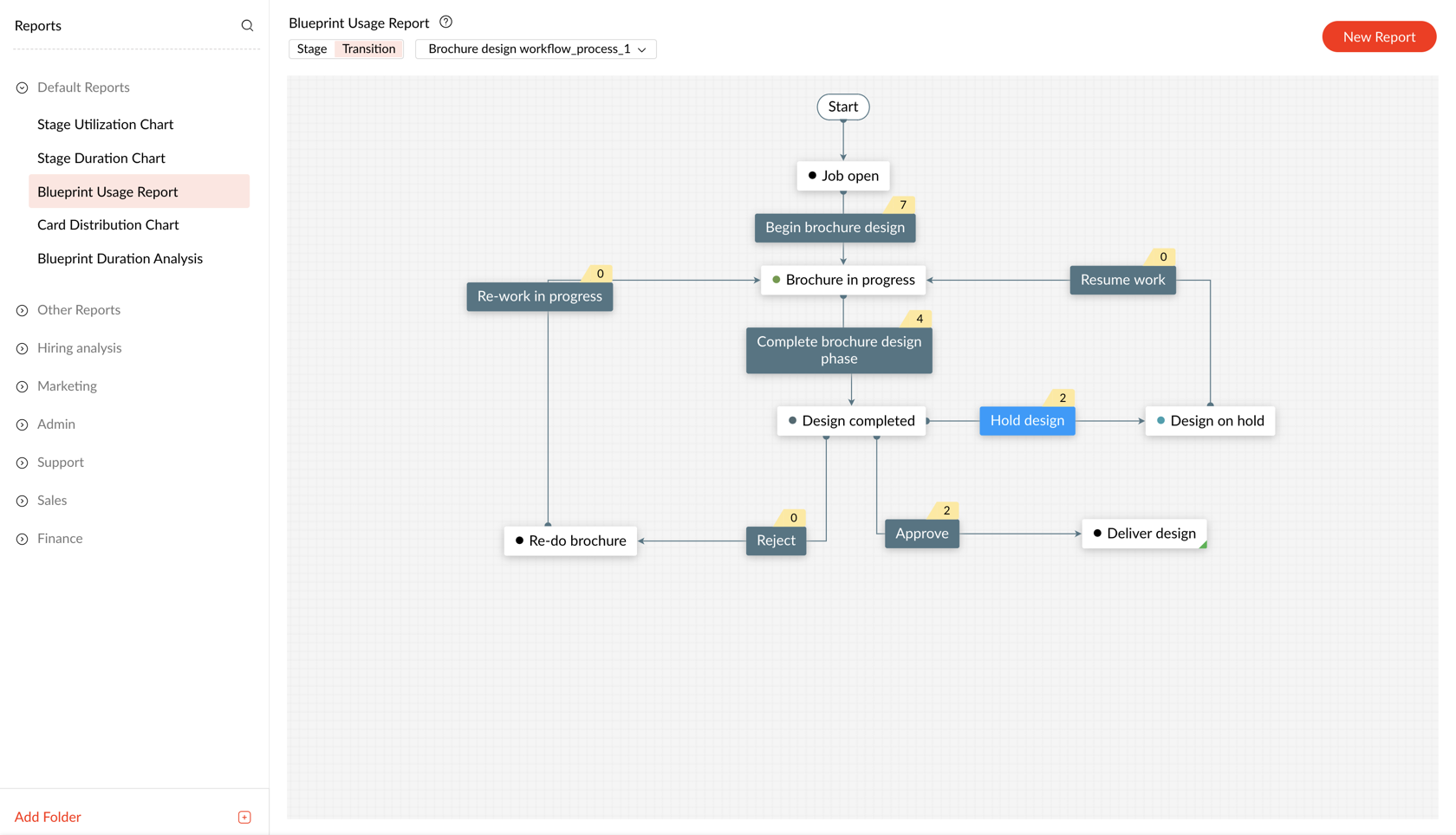Select the Transition view toggle
This screenshot has width=1456, height=835.
[368, 49]
